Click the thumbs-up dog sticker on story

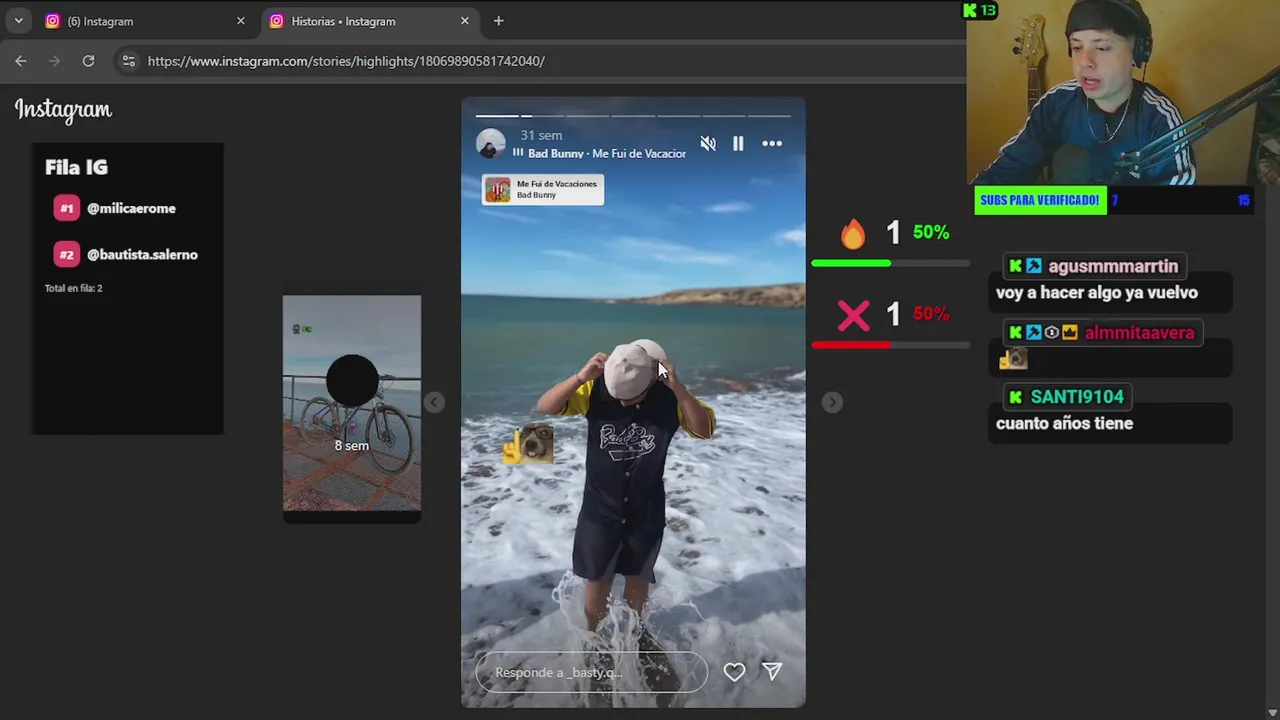pyautogui.click(x=529, y=444)
